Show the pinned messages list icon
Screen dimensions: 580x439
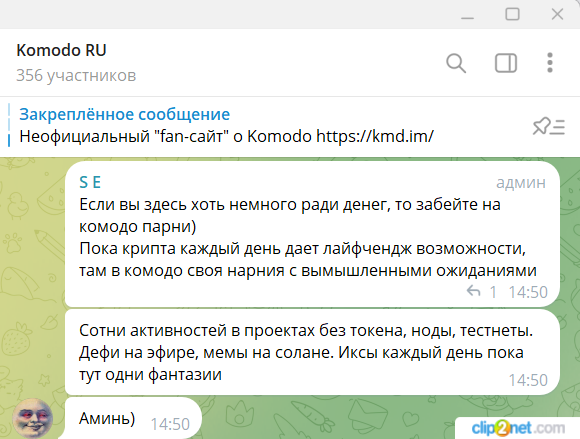(x=549, y=126)
